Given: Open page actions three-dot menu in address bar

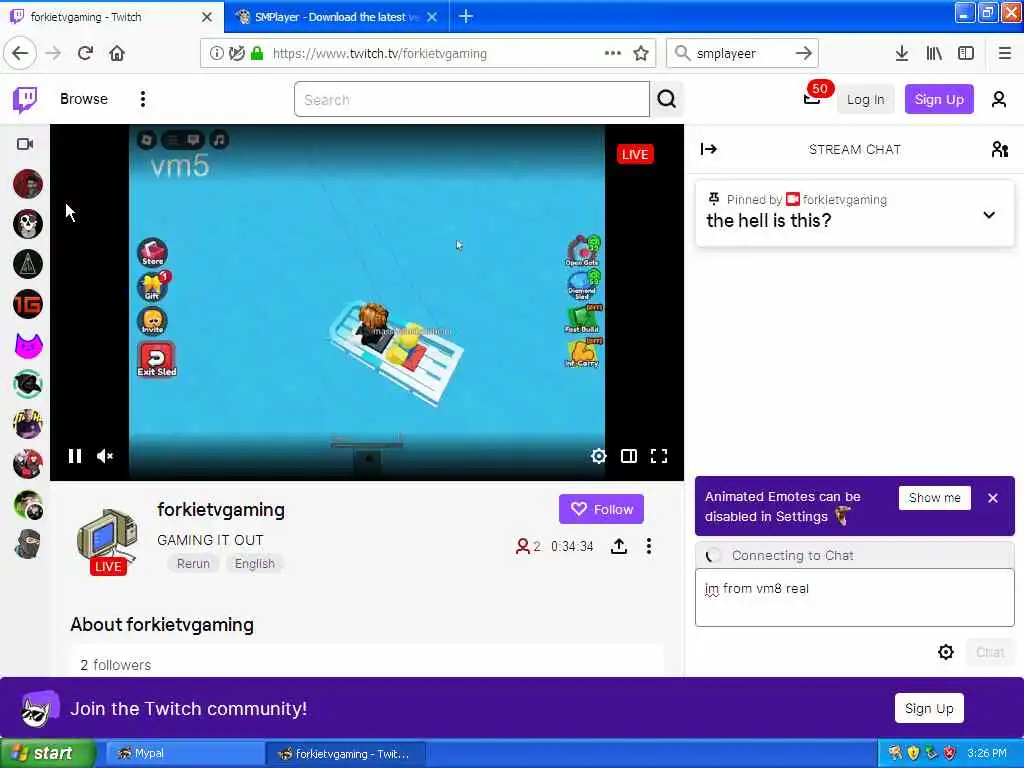Looking at the screenshot, I should click(x=613, y=53).
